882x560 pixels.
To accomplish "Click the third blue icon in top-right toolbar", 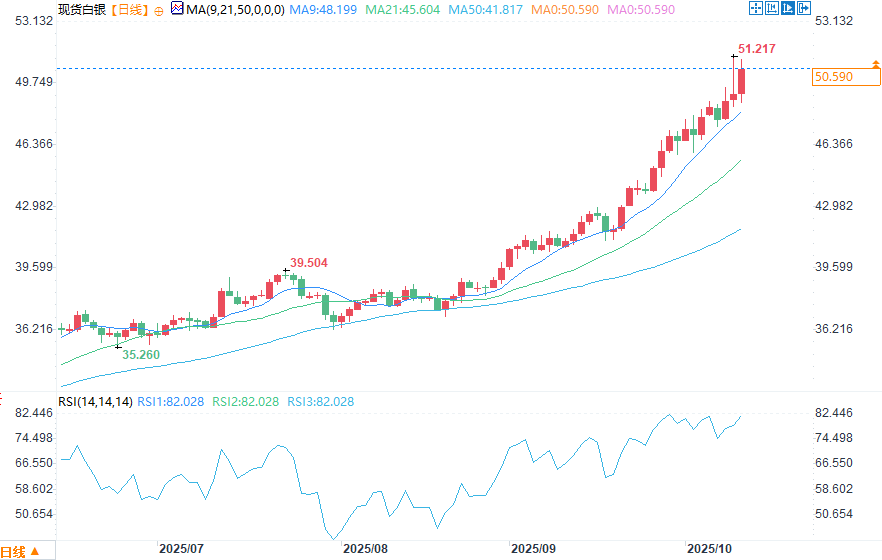I will click(788, 9).
